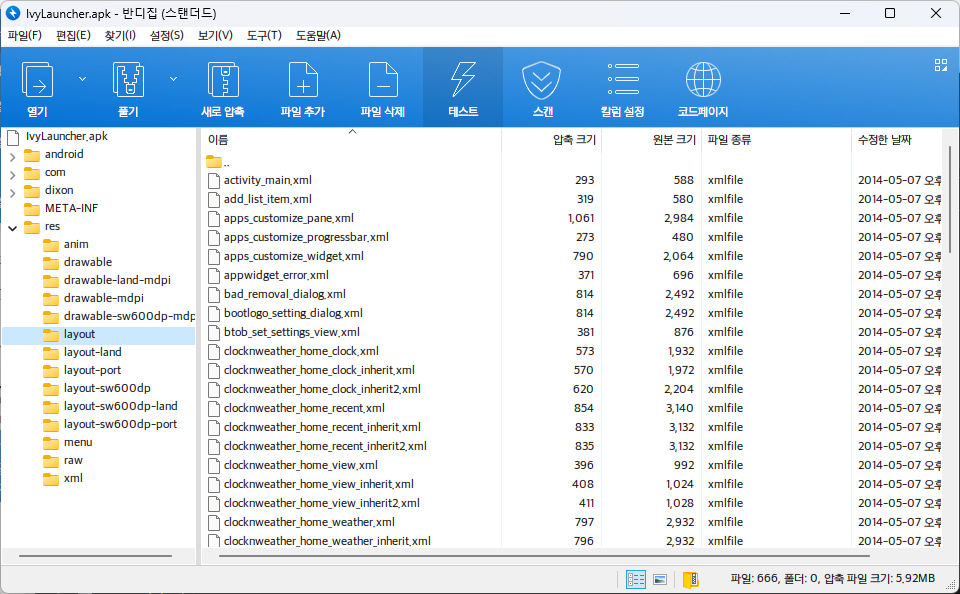Click the 열기 (Open) toolbar icon
960x594 pixels.
point(37,80)
